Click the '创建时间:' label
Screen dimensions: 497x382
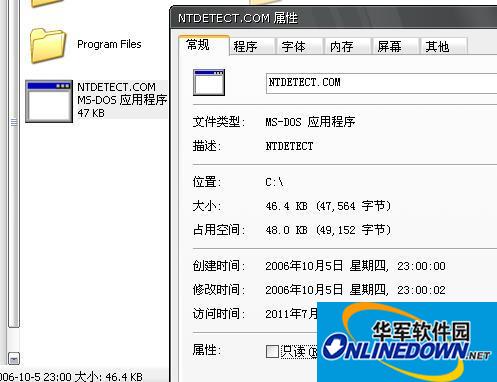pyautogui.click(x=219, y=266)
